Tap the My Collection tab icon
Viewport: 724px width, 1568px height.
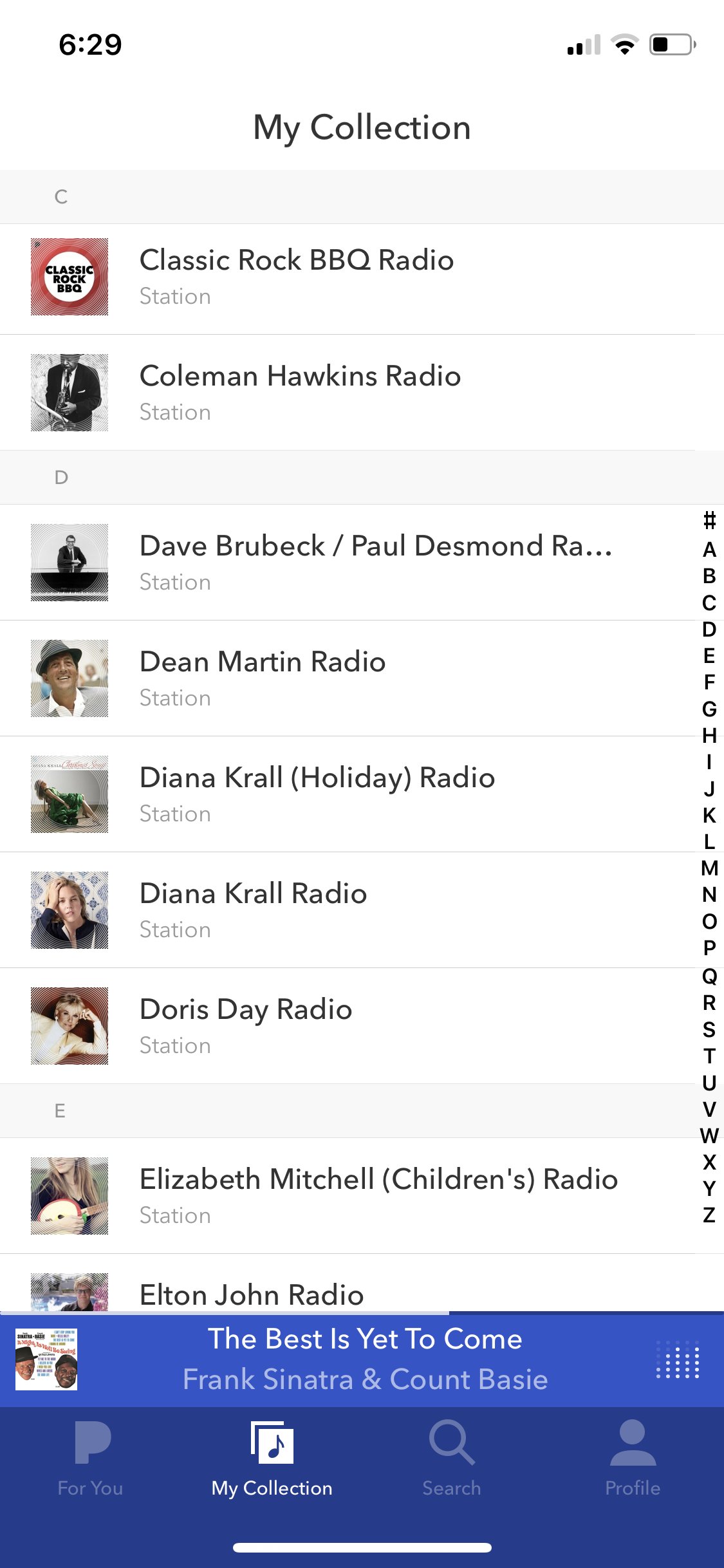[272, 1443]
